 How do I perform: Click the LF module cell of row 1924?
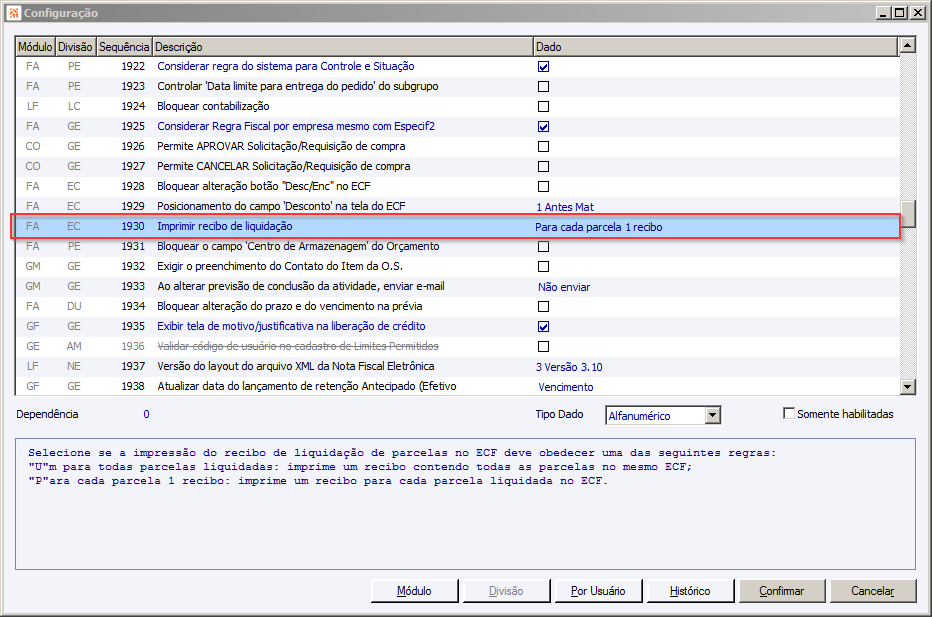point(33,106)
